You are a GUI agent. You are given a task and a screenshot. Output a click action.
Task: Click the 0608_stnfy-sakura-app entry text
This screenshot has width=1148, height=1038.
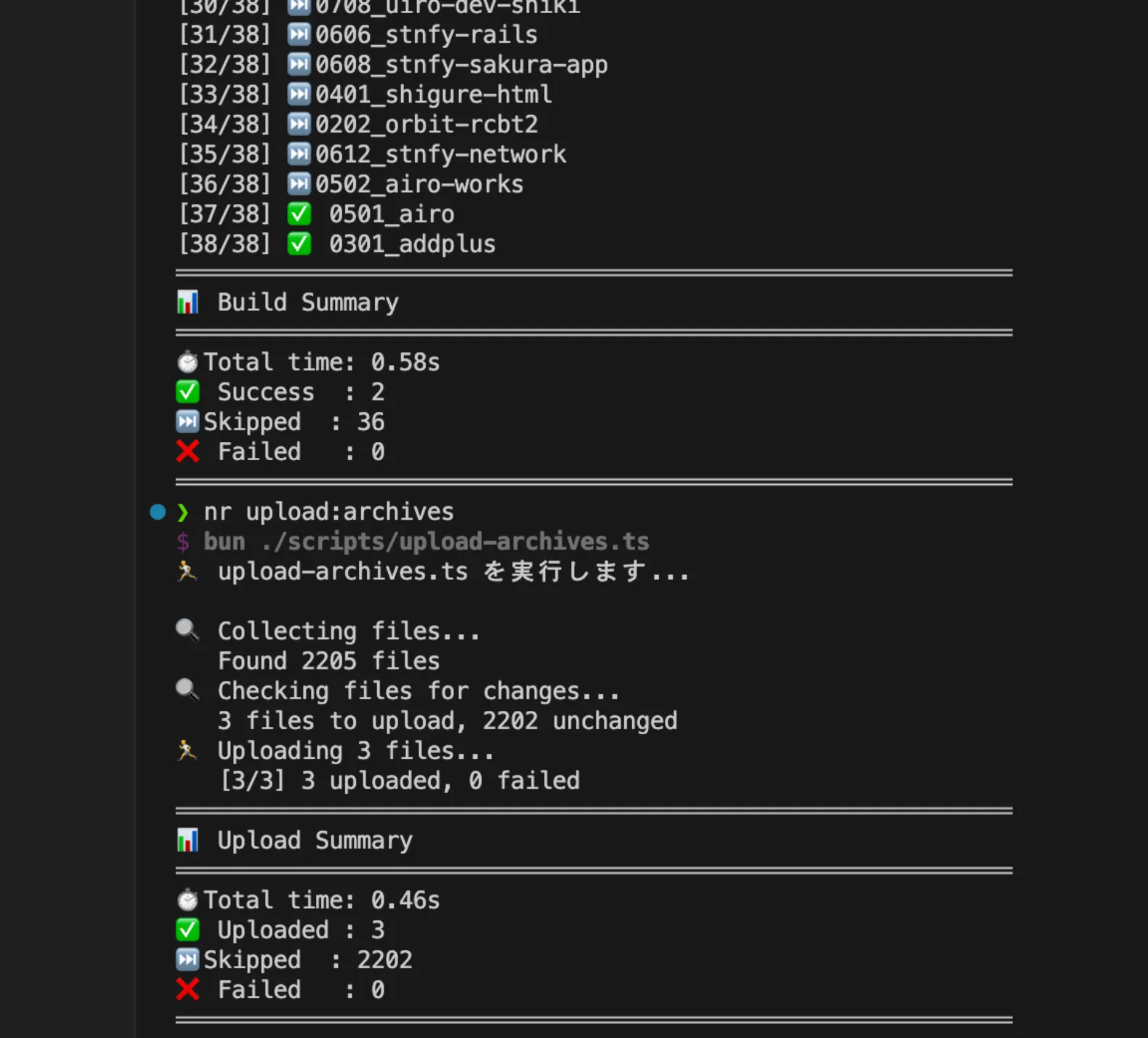(461, 65)
